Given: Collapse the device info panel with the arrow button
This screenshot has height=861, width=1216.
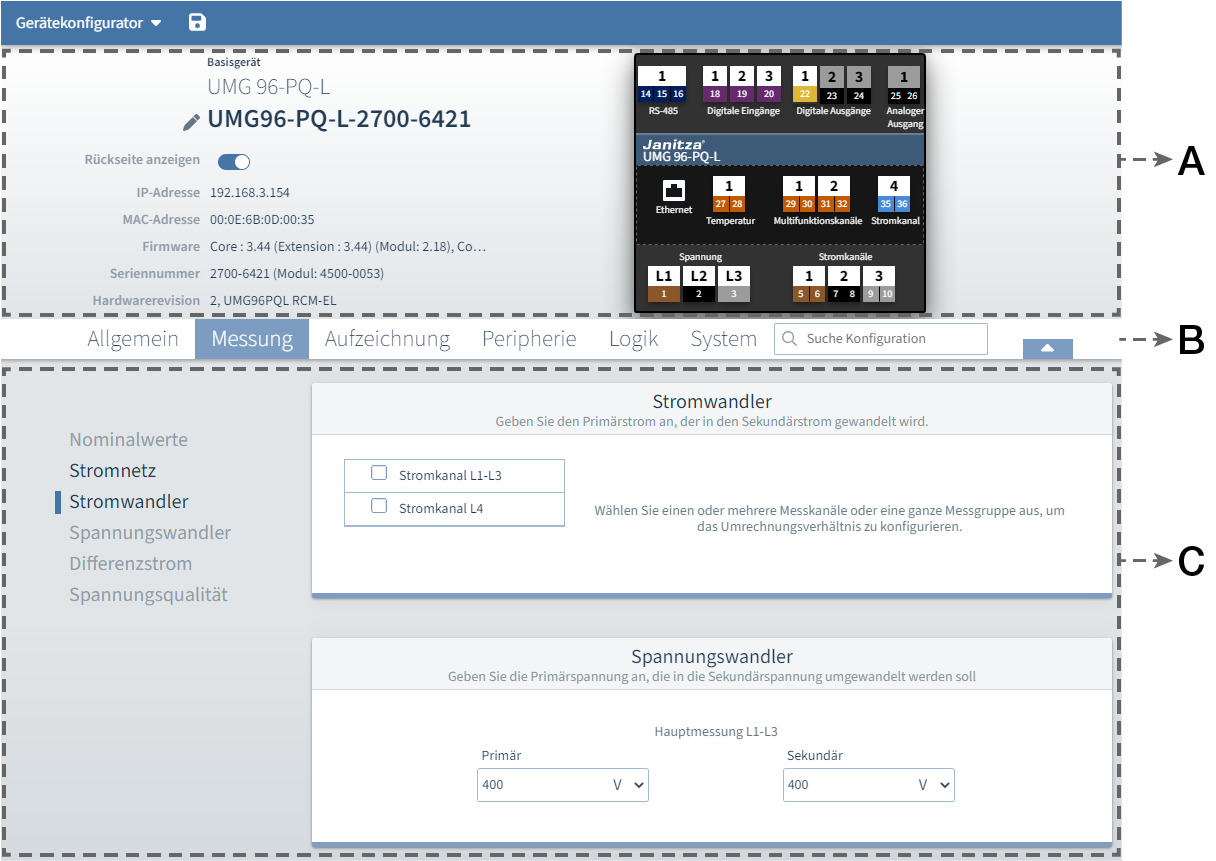Looking at the screenshot, I should 1046,348.
